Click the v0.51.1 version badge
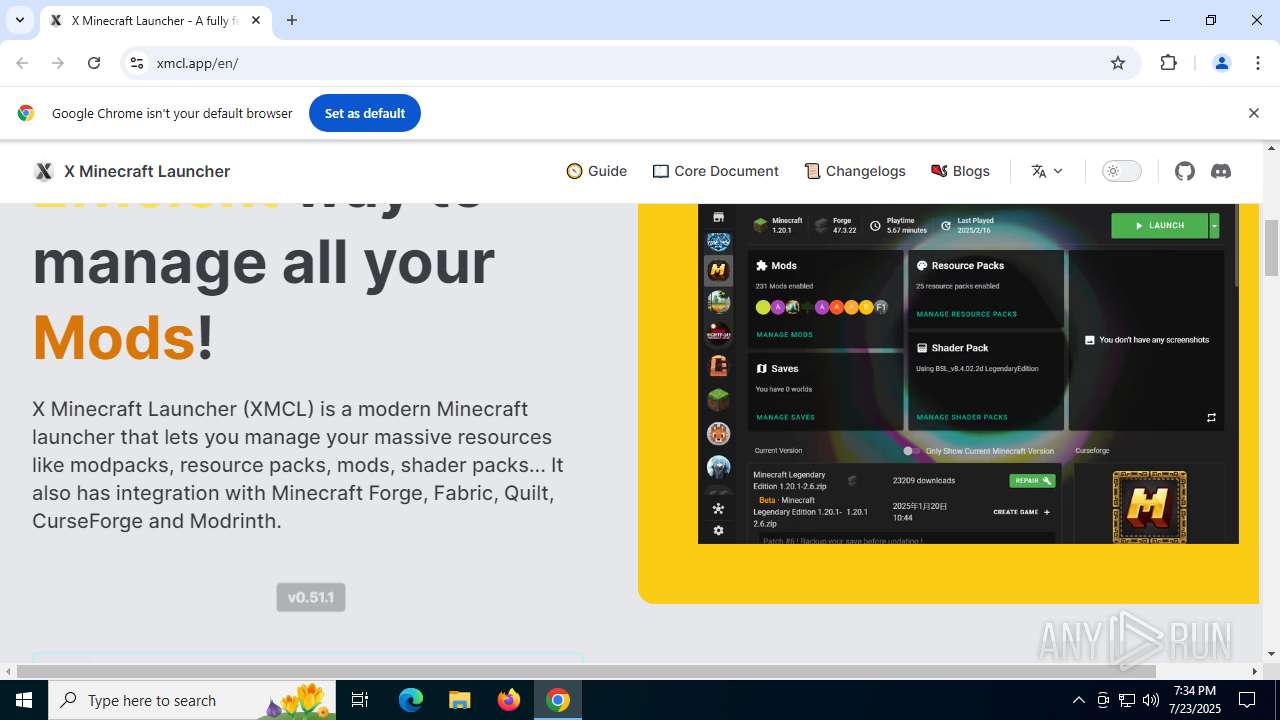 click(x=311, y=597)
